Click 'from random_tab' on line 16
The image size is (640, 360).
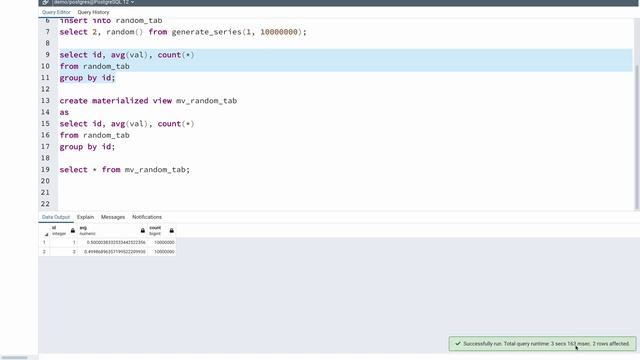pos(94,135)
